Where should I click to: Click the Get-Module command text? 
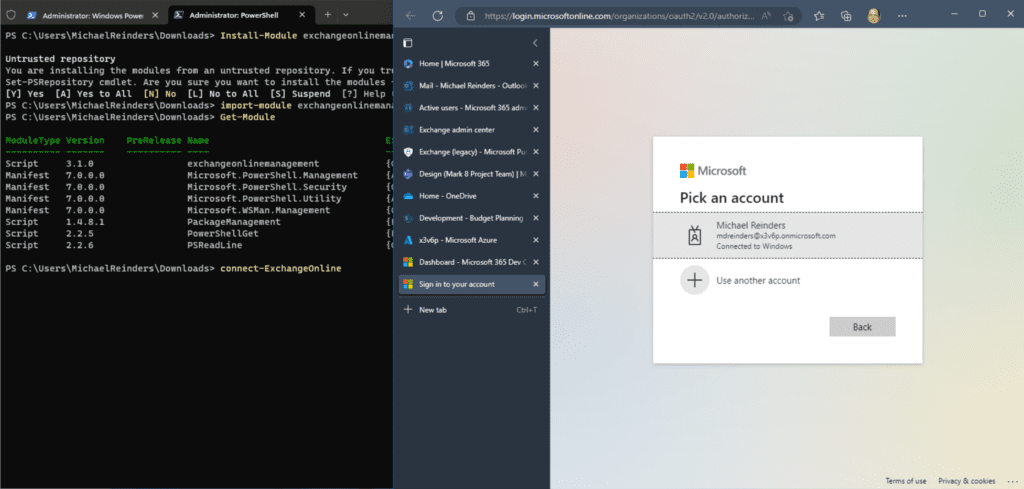[248, 117]
